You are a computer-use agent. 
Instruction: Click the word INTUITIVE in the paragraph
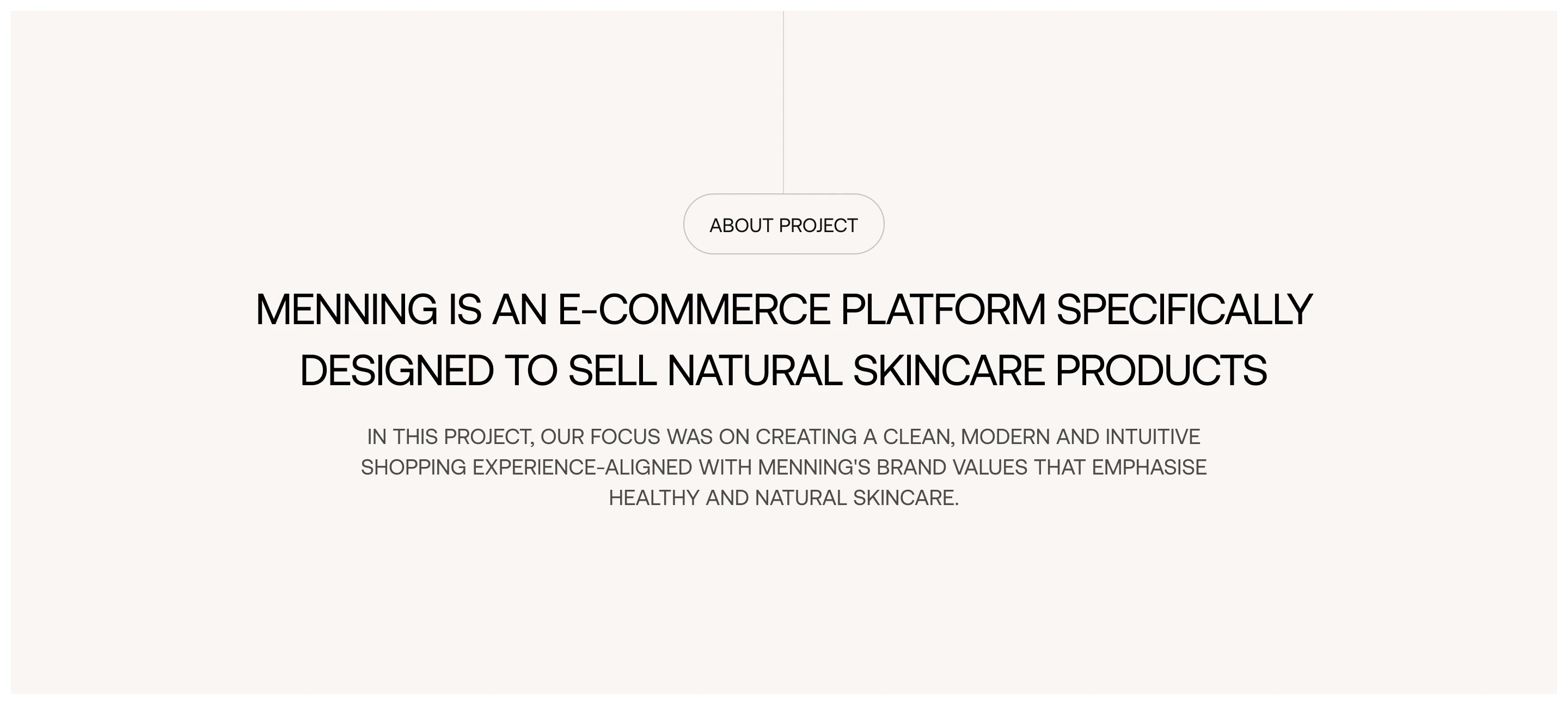1153,437
